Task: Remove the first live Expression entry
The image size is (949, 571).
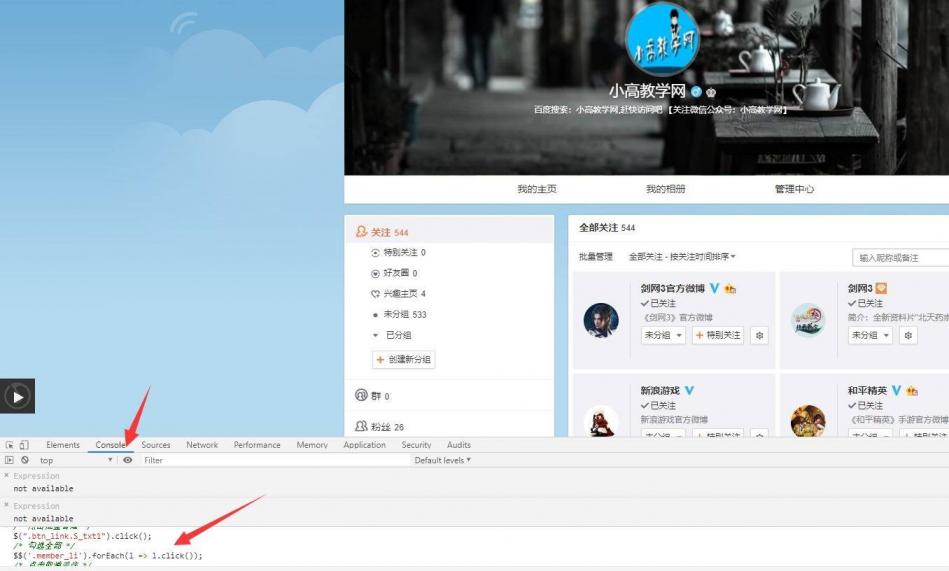Action: pos(7,475)
